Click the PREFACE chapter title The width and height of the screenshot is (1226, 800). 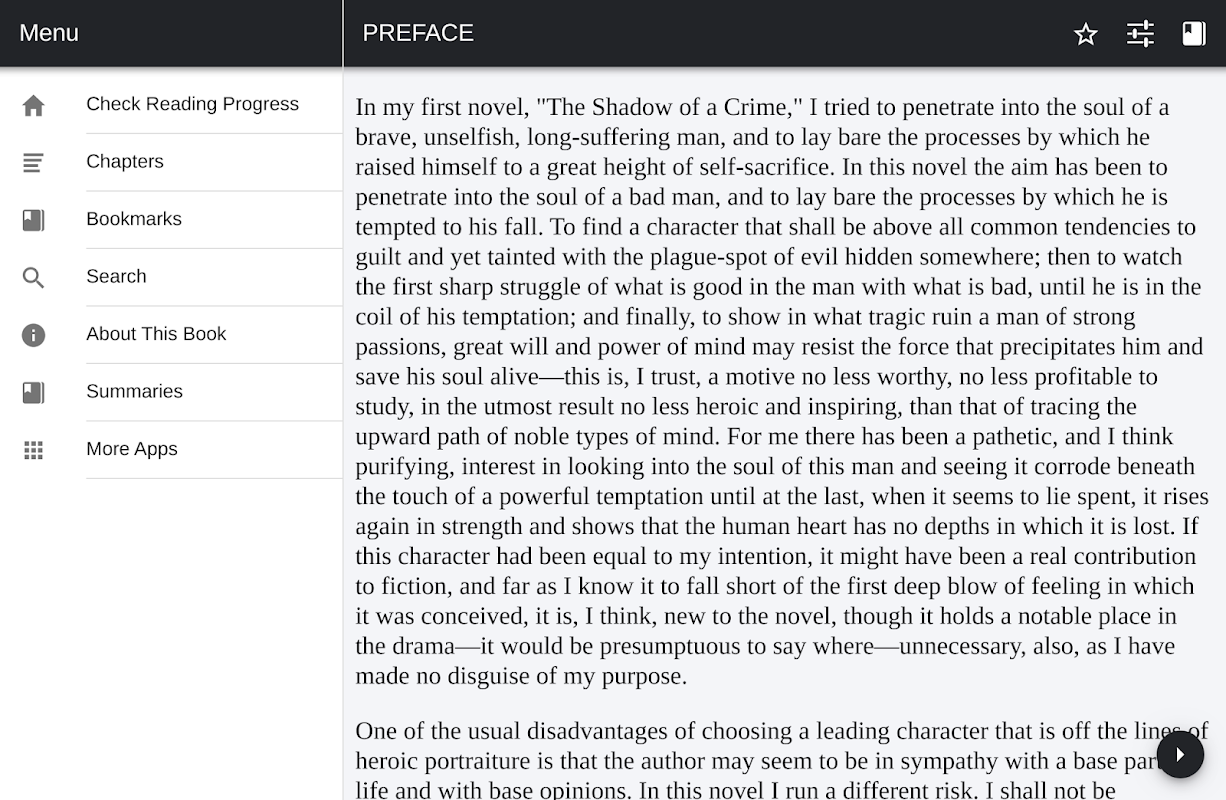click(x=418, y=33)
